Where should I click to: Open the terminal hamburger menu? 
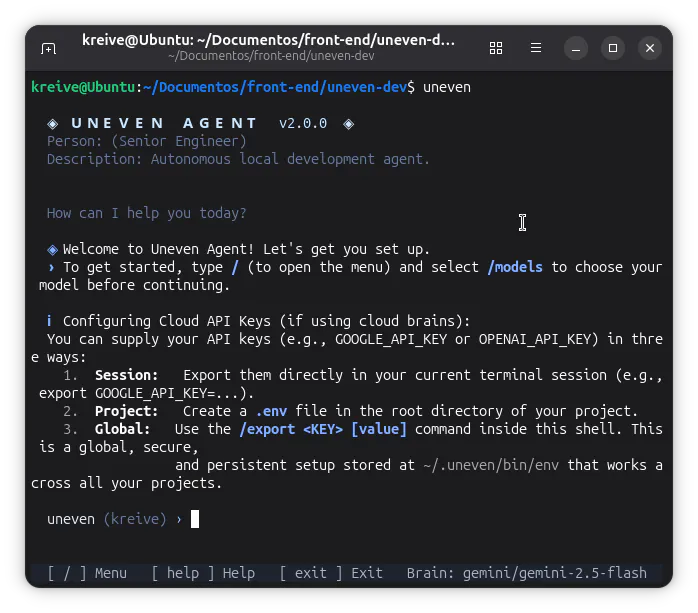(x=536, y=48)
